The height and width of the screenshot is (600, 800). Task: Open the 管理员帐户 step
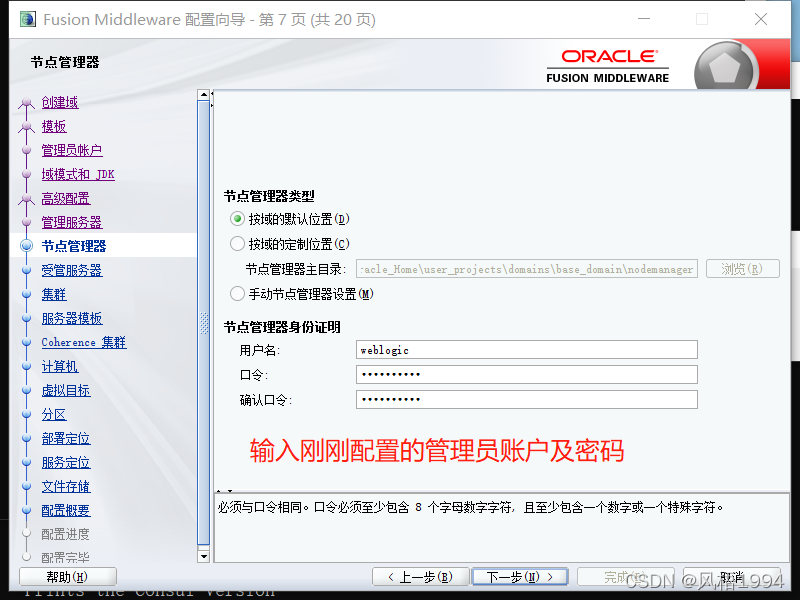click(x=72, y=151)
